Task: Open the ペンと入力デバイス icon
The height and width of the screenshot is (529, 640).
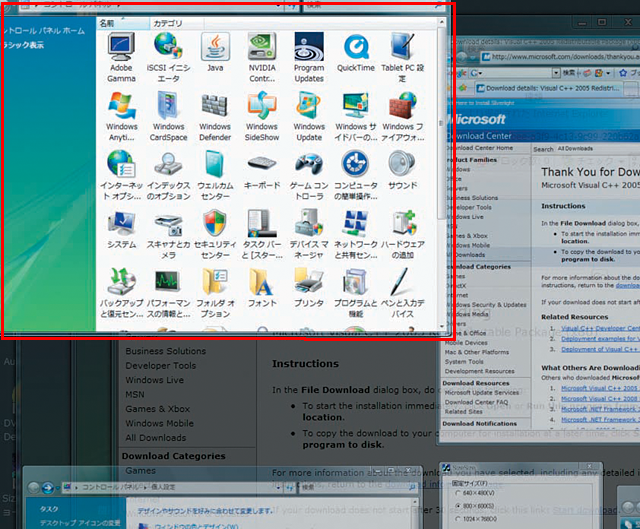Action: coord(402,293)
